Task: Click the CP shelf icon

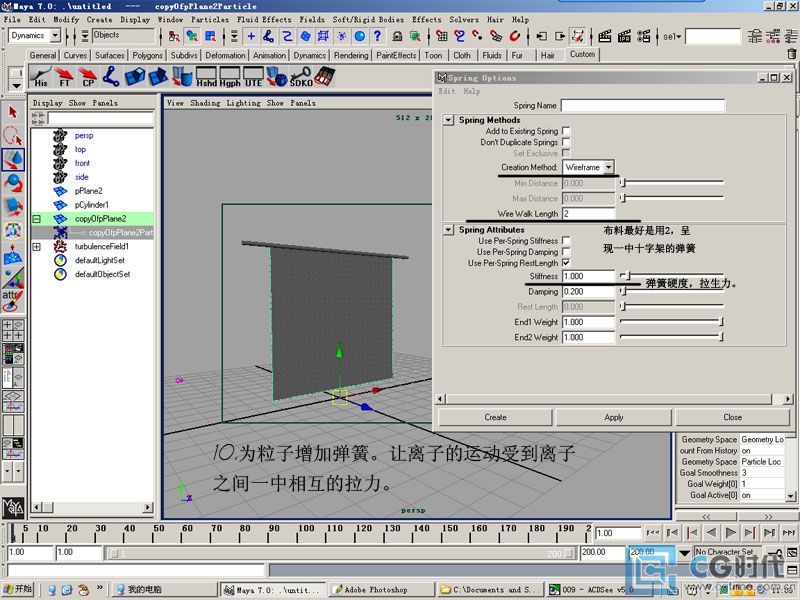Action: 88,77
